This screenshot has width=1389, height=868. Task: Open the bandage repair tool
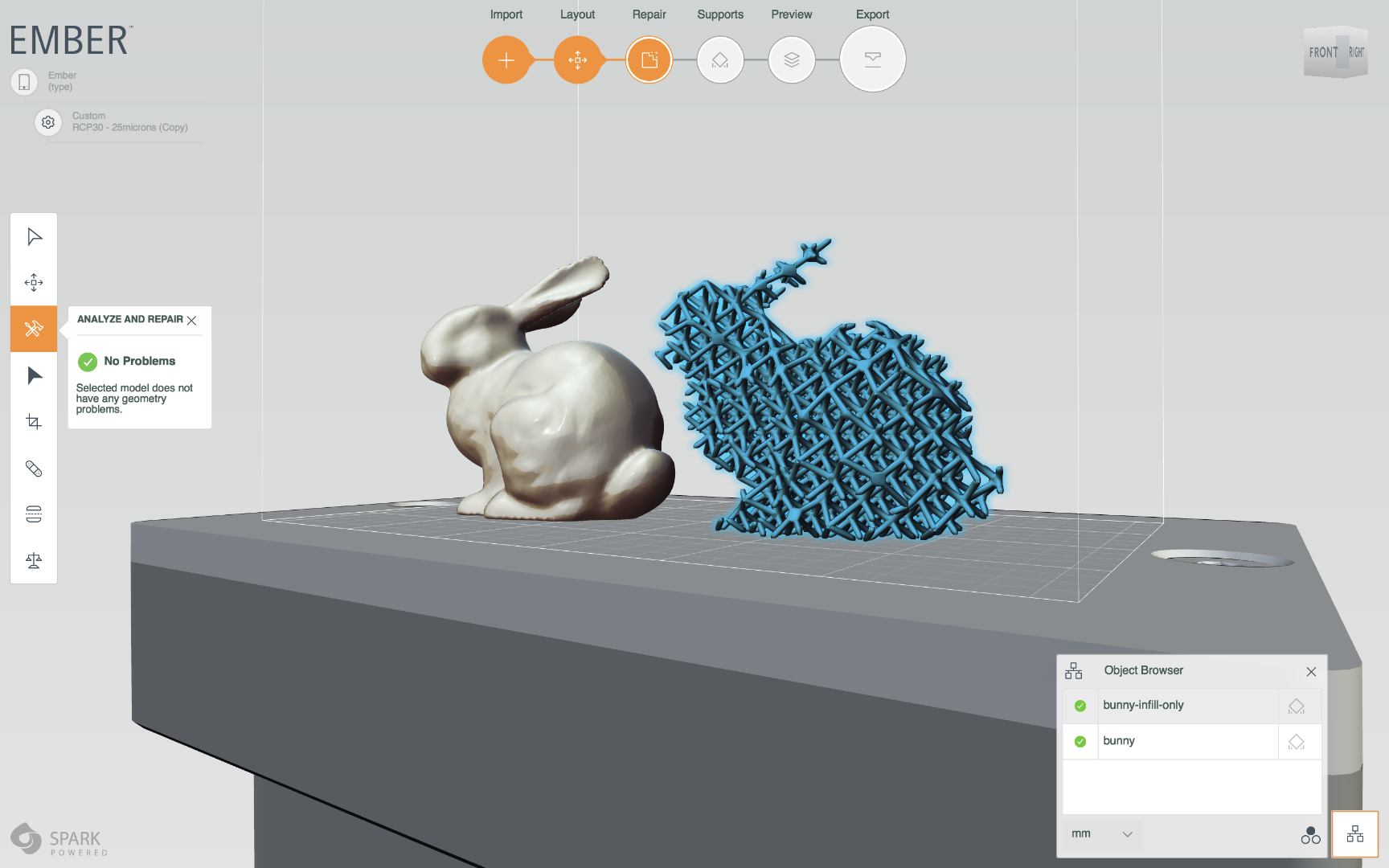pyautogui.click(x=33, y=469)
